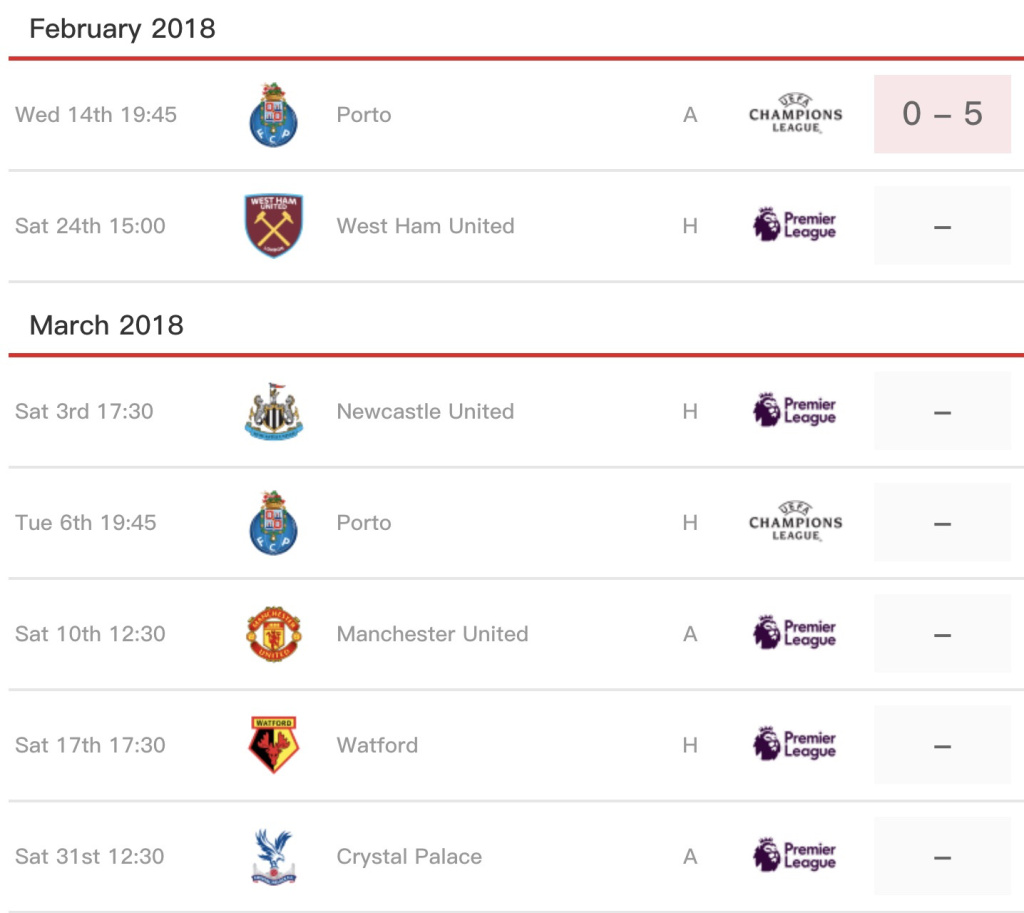Open the 0 – 5 score result box
This screenshot has width=1024, height=913.
942,114
